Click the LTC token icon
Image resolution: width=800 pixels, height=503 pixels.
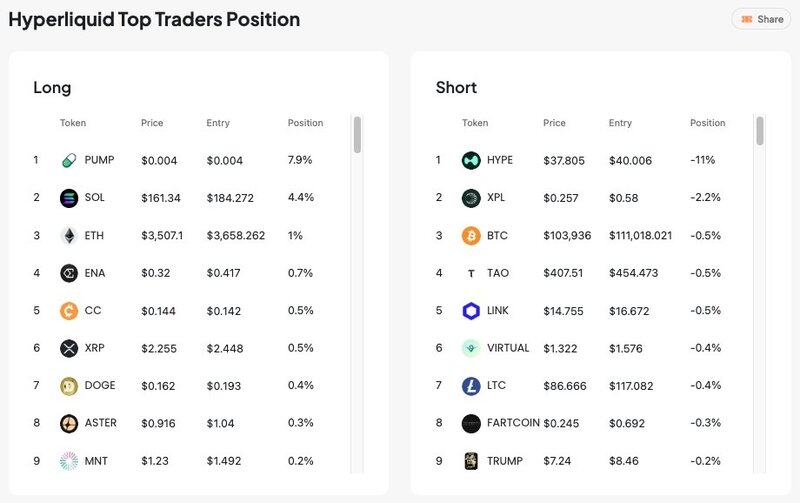pyautogui.click(x=471, y=386)
